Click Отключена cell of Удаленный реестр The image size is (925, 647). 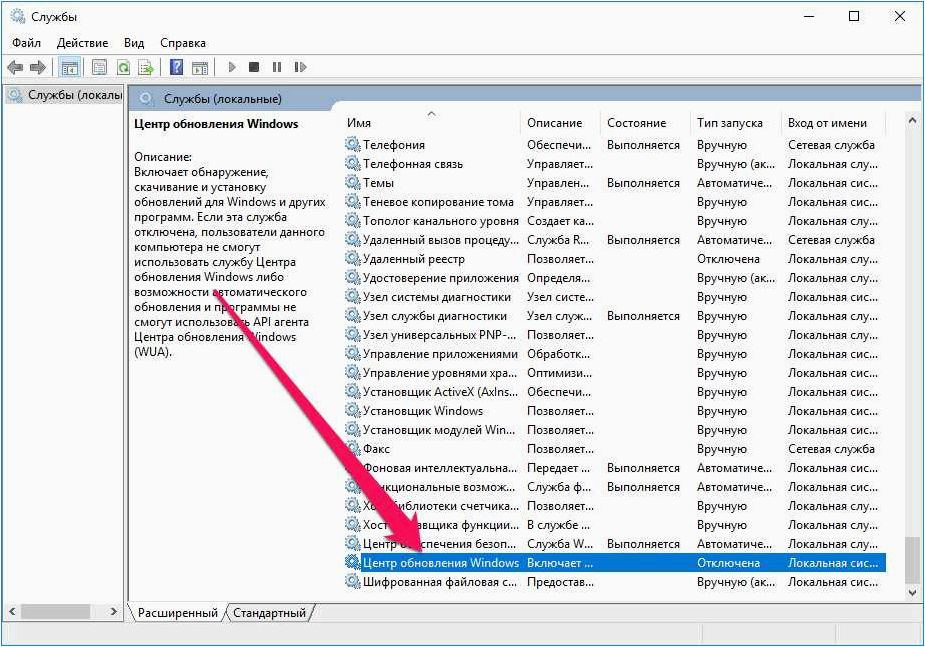coord(728,259)
